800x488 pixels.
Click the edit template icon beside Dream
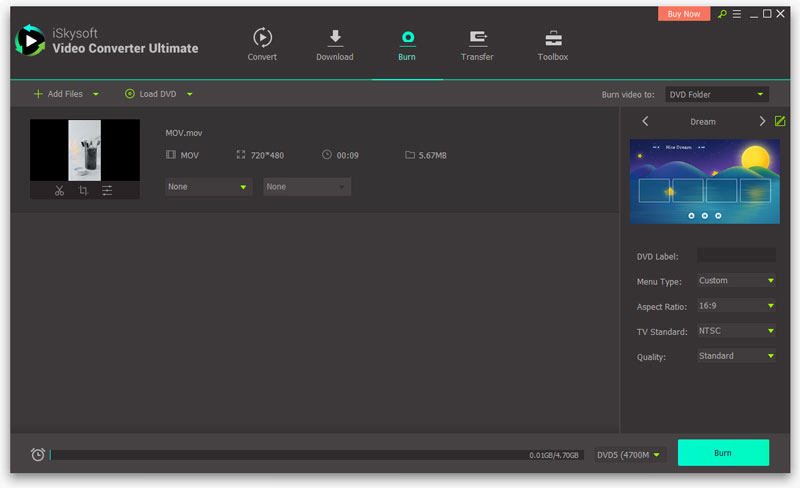click(780, 121)
